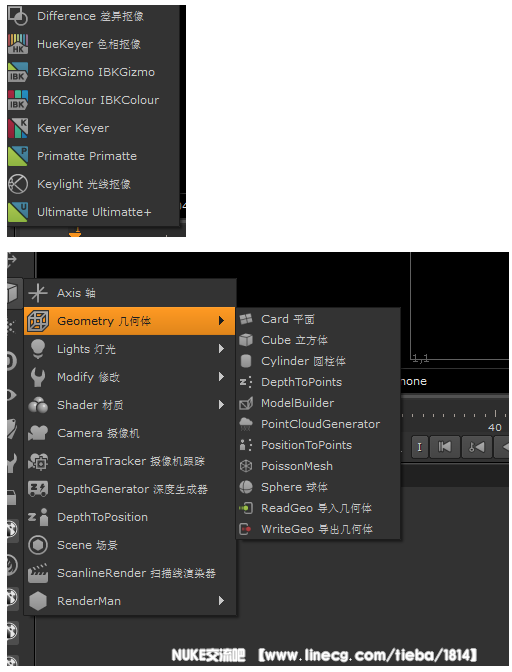Click the Modify wrench icon
The height and width of the screenshot is (672, 512).
(x=38, y=377)
